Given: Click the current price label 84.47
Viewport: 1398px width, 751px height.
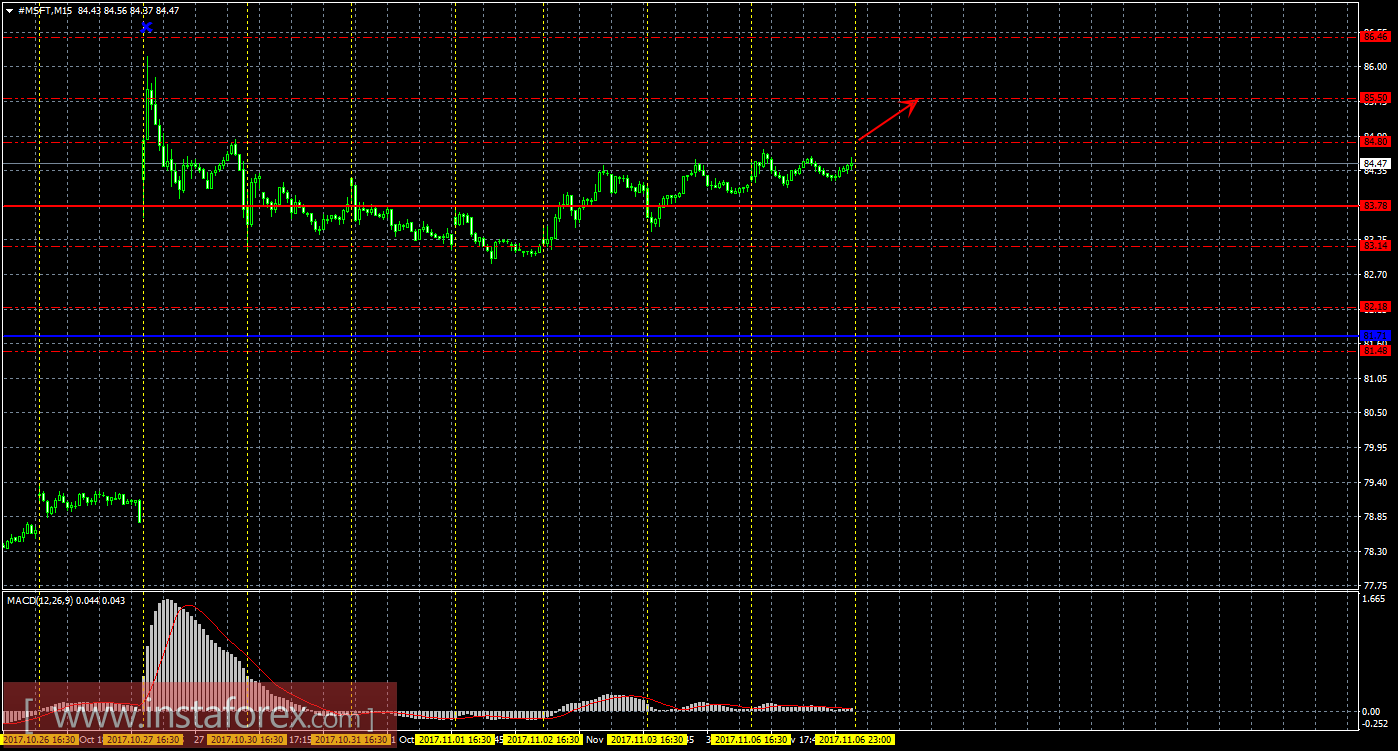Looking at the screenshot, I should click(1376, 163).
